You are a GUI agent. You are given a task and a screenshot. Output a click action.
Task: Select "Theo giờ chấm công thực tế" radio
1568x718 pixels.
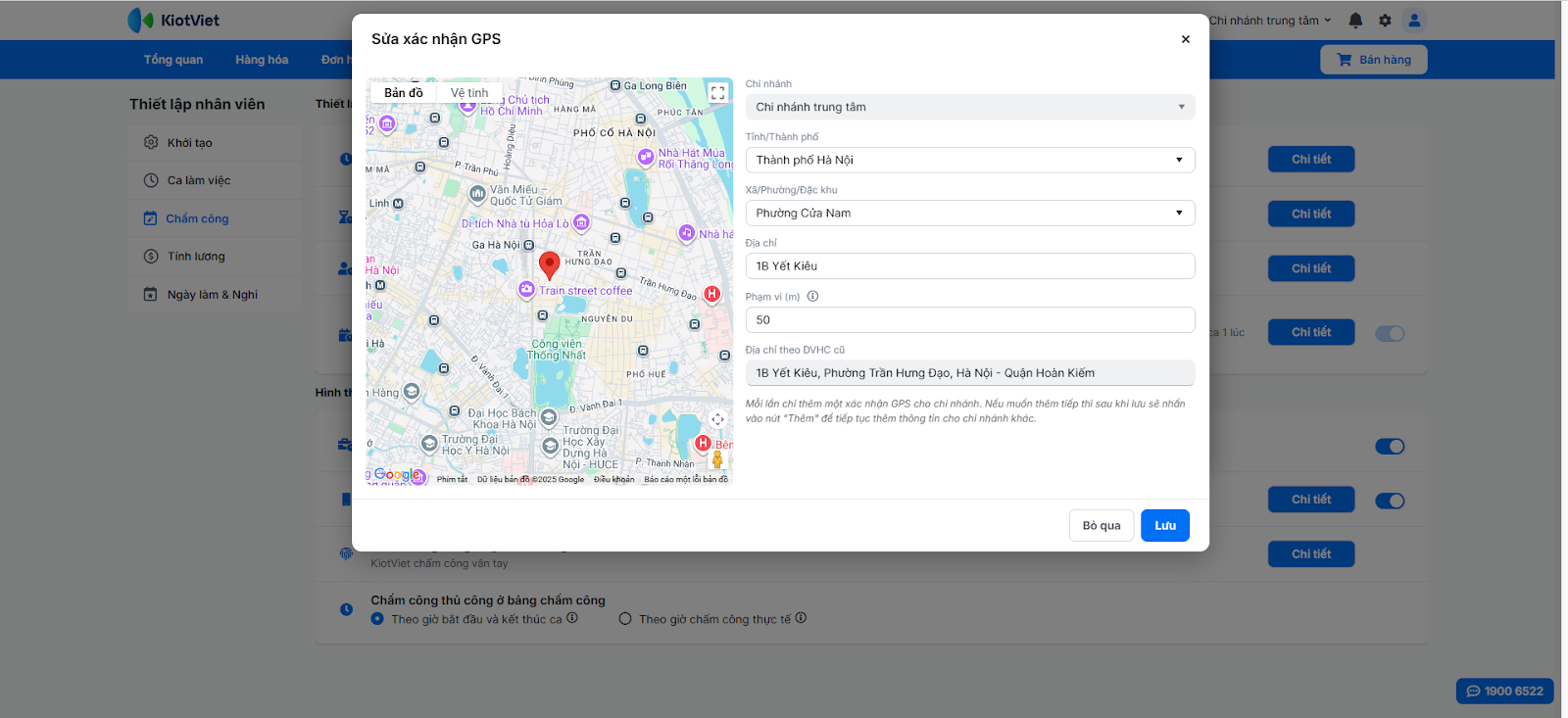point(625,619)
